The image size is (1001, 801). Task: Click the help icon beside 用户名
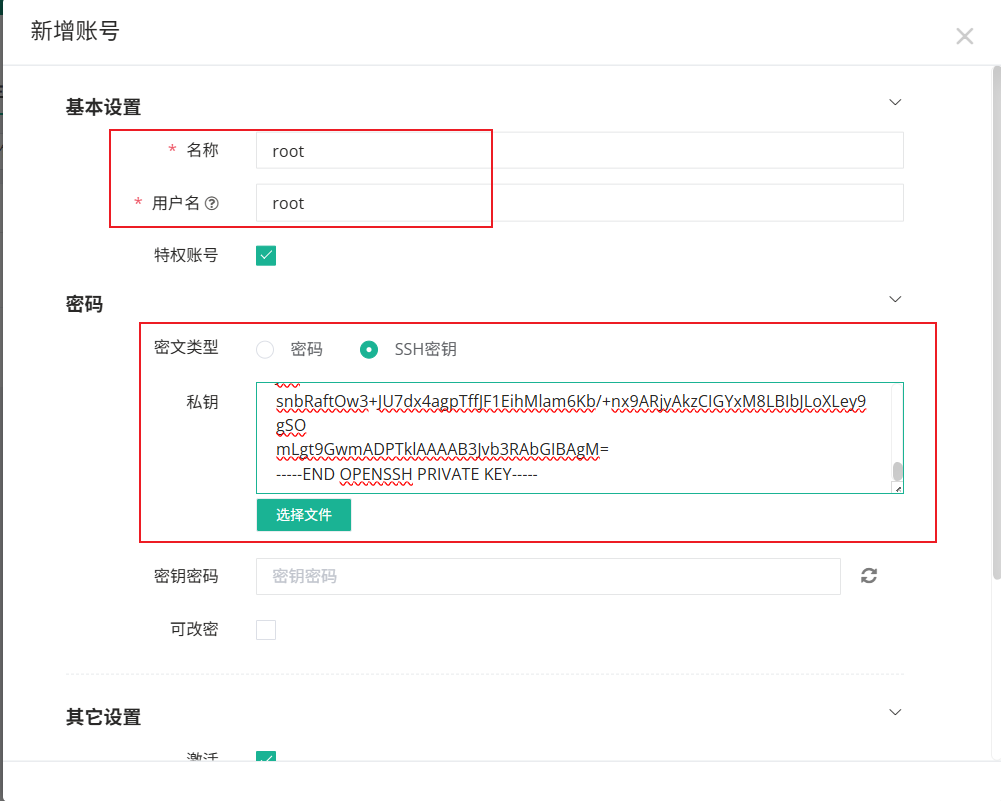(x=211, y=203)
